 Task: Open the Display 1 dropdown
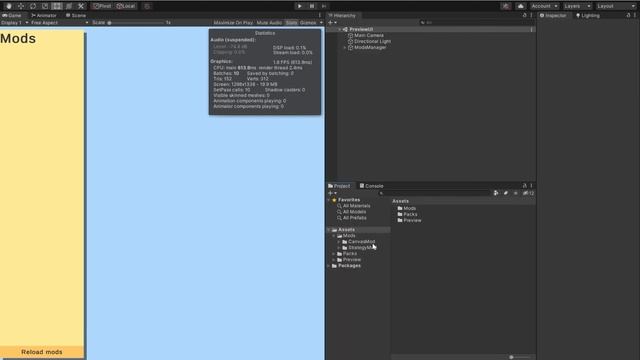(15, 23)
